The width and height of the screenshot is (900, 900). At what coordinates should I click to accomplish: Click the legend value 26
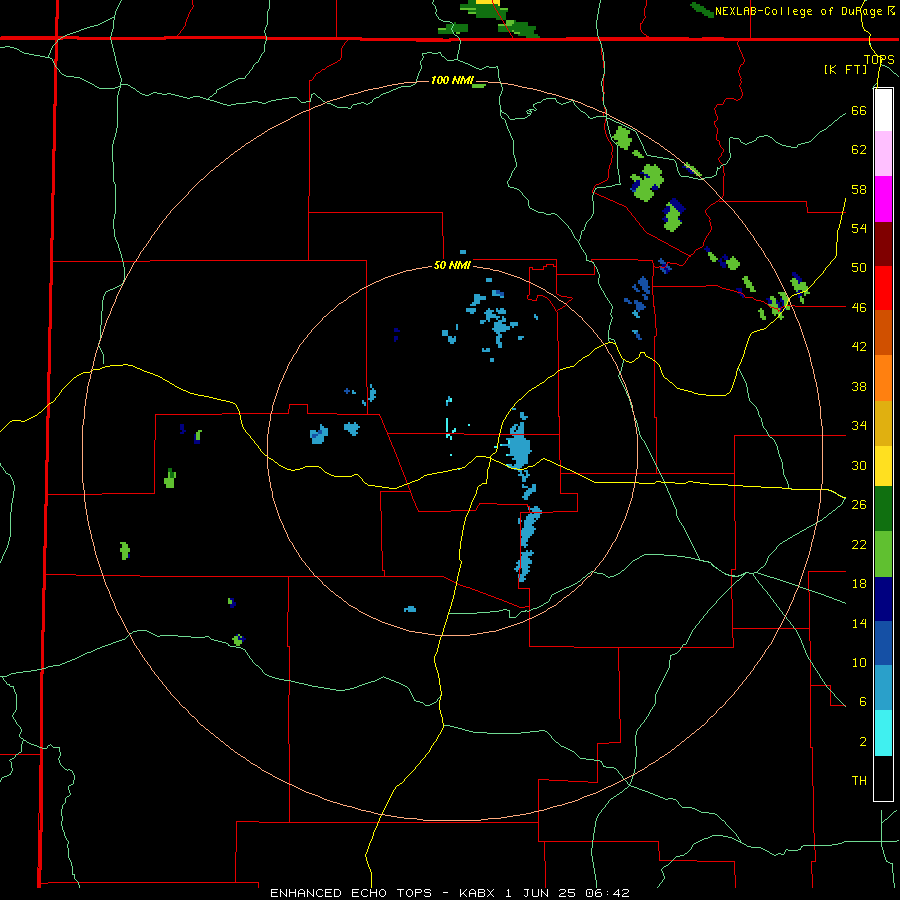859,504
